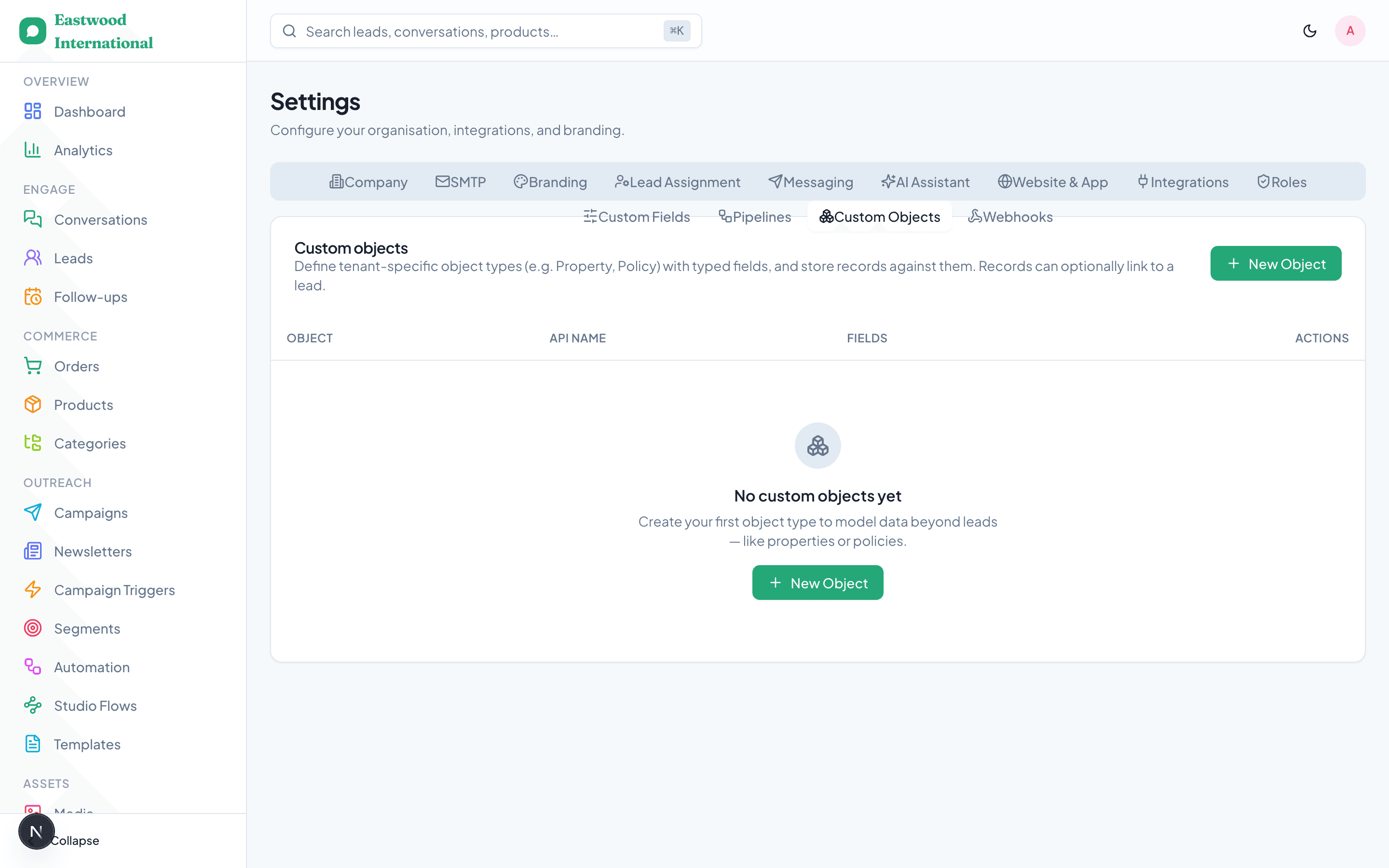Open Analytics bar chart icon
This screenshot has height=868, width=1389.
pyautogui.click(x=33, y=150)
